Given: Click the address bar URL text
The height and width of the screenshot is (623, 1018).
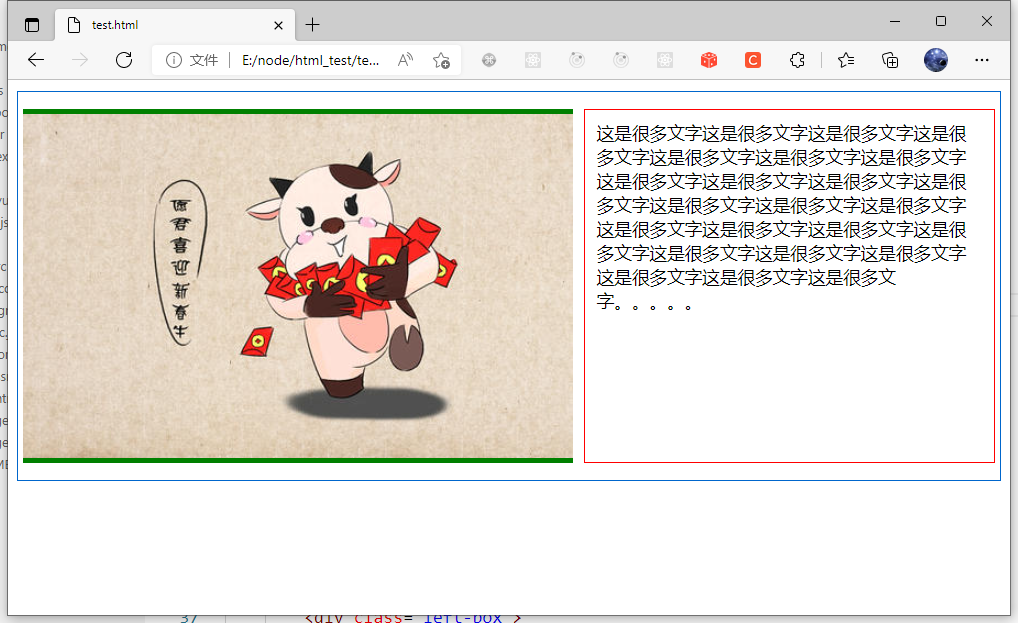Looking at the screenshot, I should coord(310,60).
